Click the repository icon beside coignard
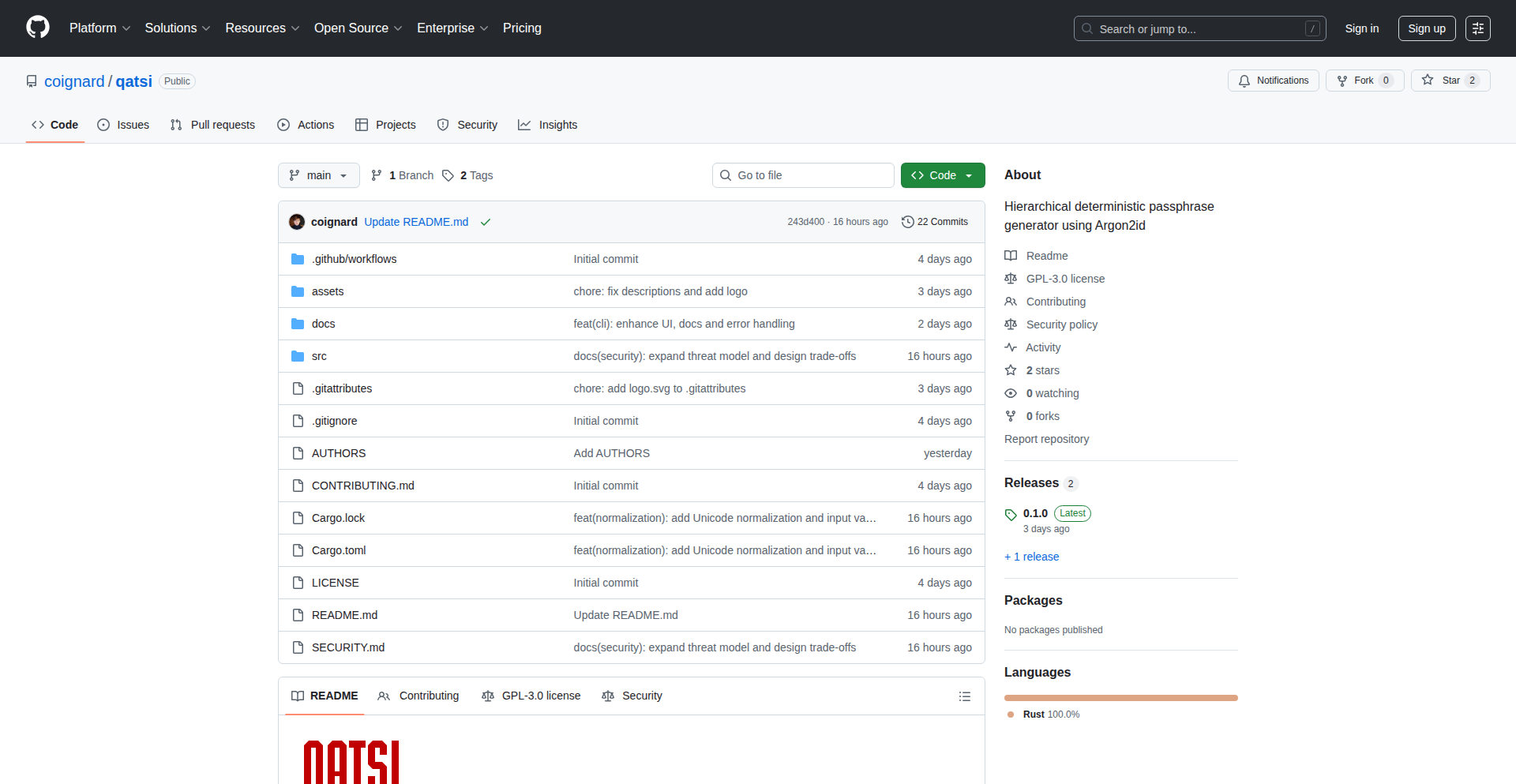Screen dimensions: 1516x784 point(32,81)
